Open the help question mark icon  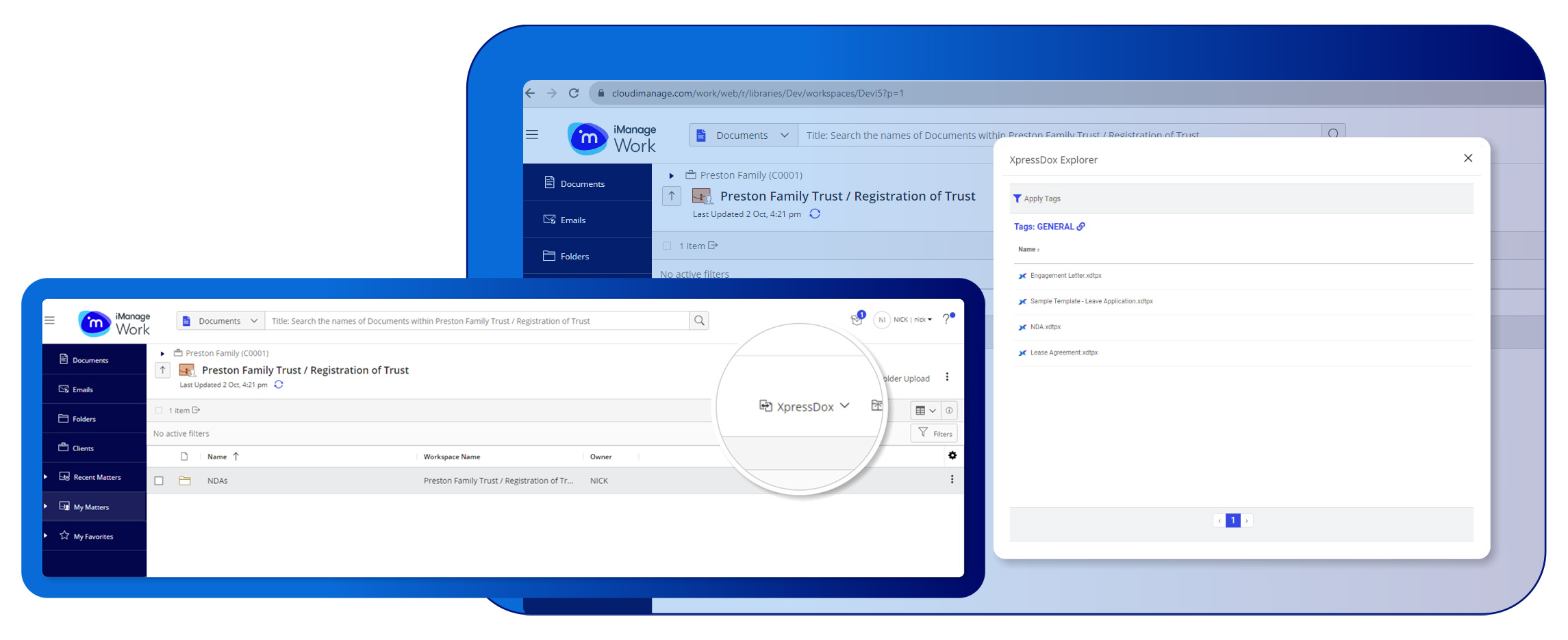pos(947,319)
